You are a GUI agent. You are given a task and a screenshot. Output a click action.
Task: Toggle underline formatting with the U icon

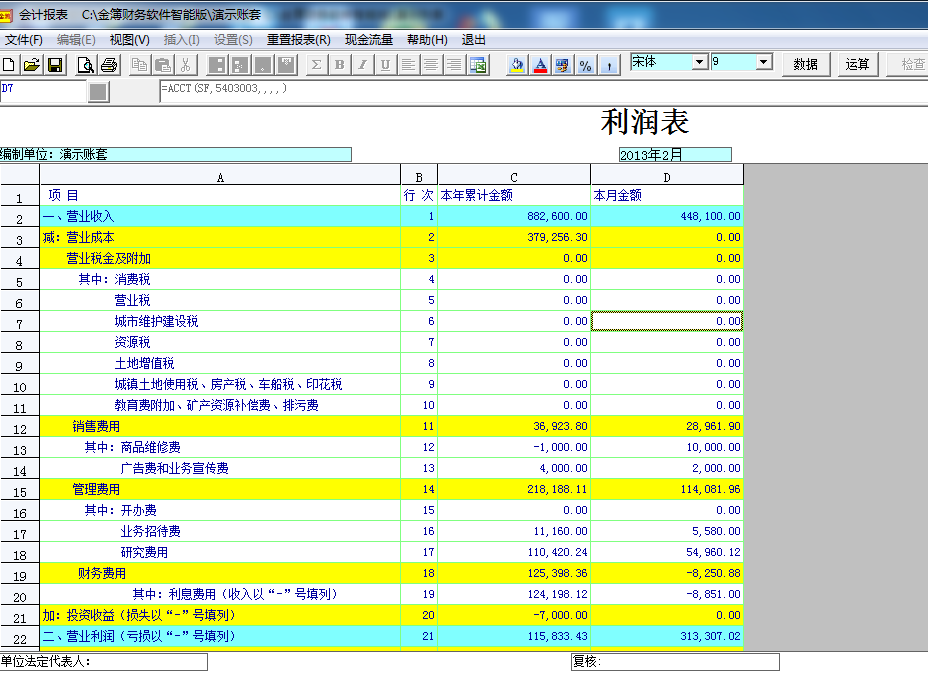385,65
